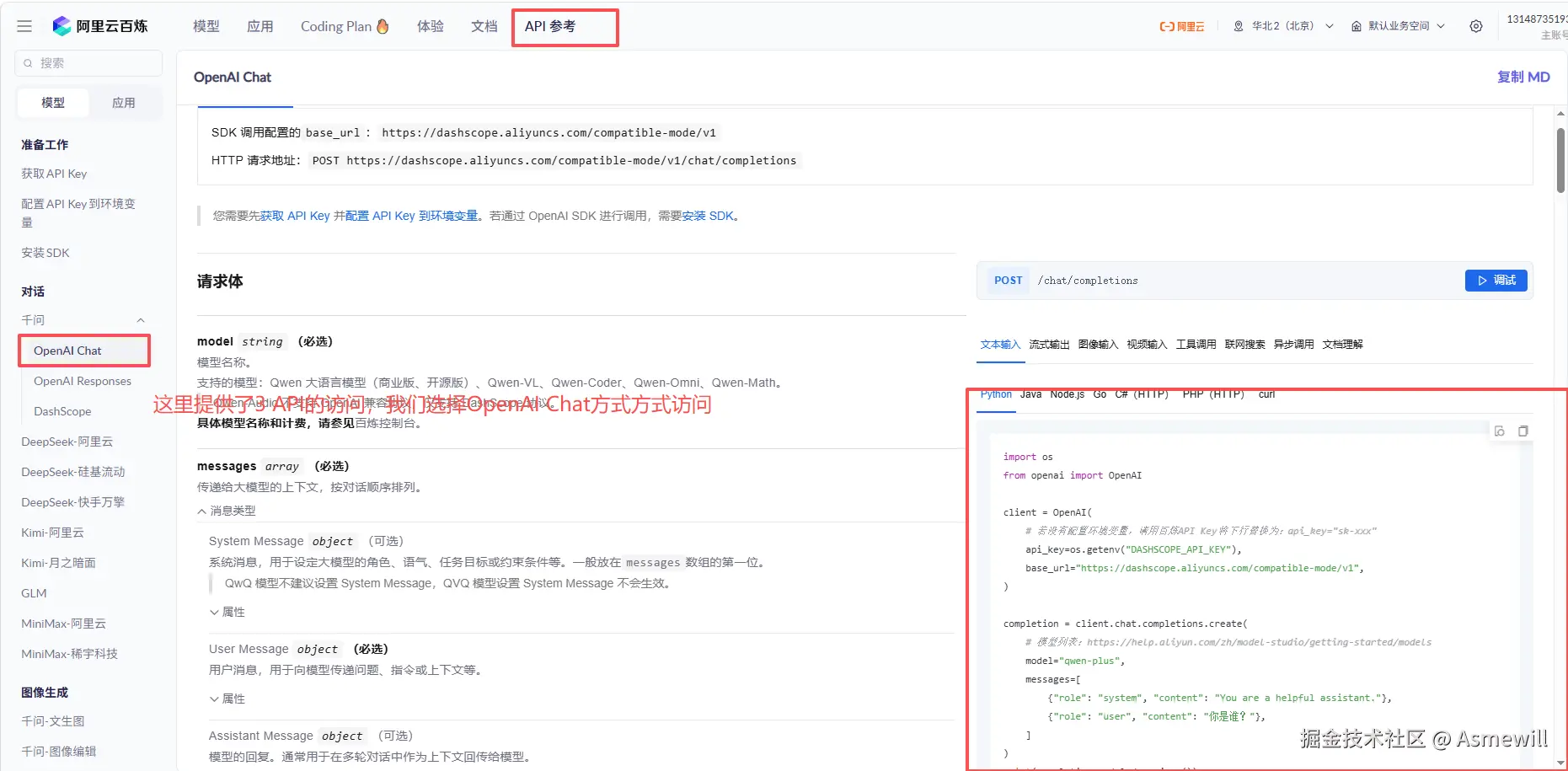This screenshot has height=771, width=1568.
Task: Open Kimi-月之暗面 in the sidebar
Action: point(58,563)
